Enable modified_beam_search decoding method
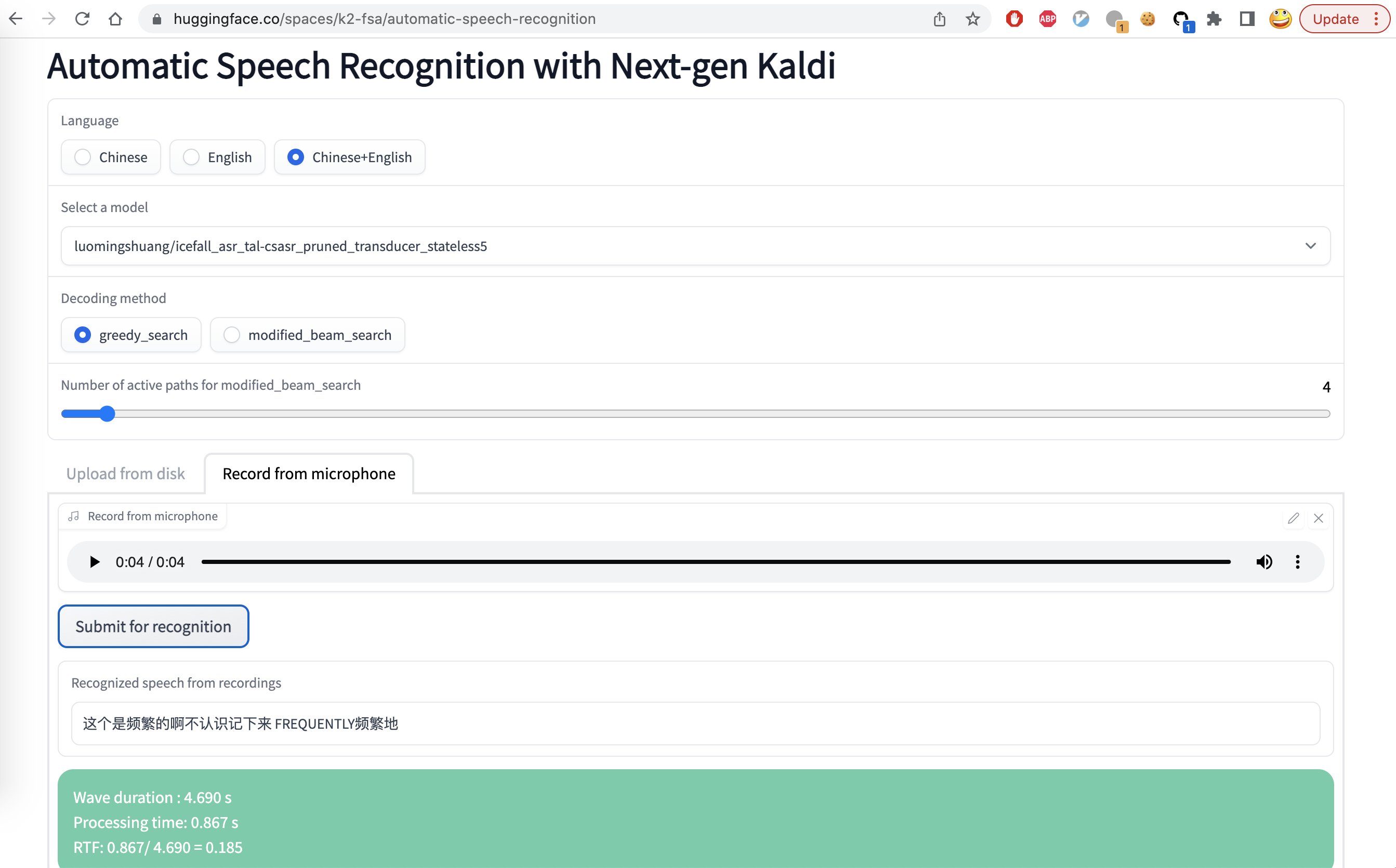Viewport: 1396px width, 868px height. click(231, 335)
